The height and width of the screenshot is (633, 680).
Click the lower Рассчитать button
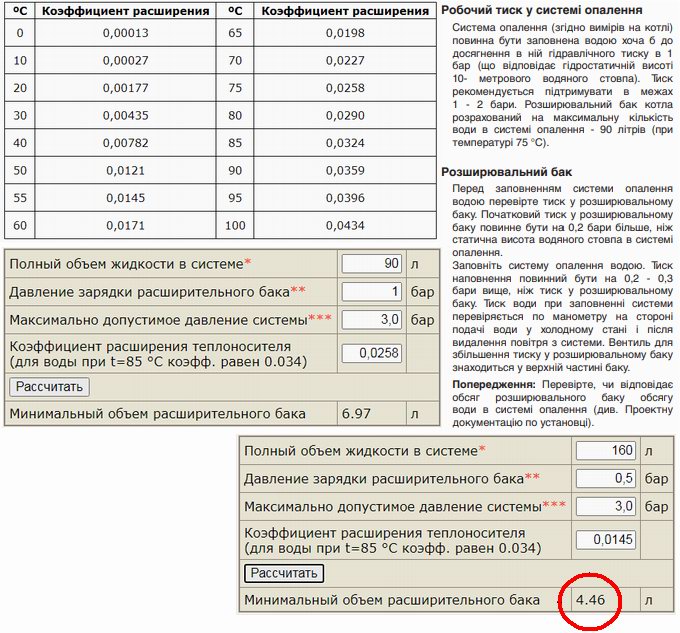pyautogui.click(x=284, y=573)
